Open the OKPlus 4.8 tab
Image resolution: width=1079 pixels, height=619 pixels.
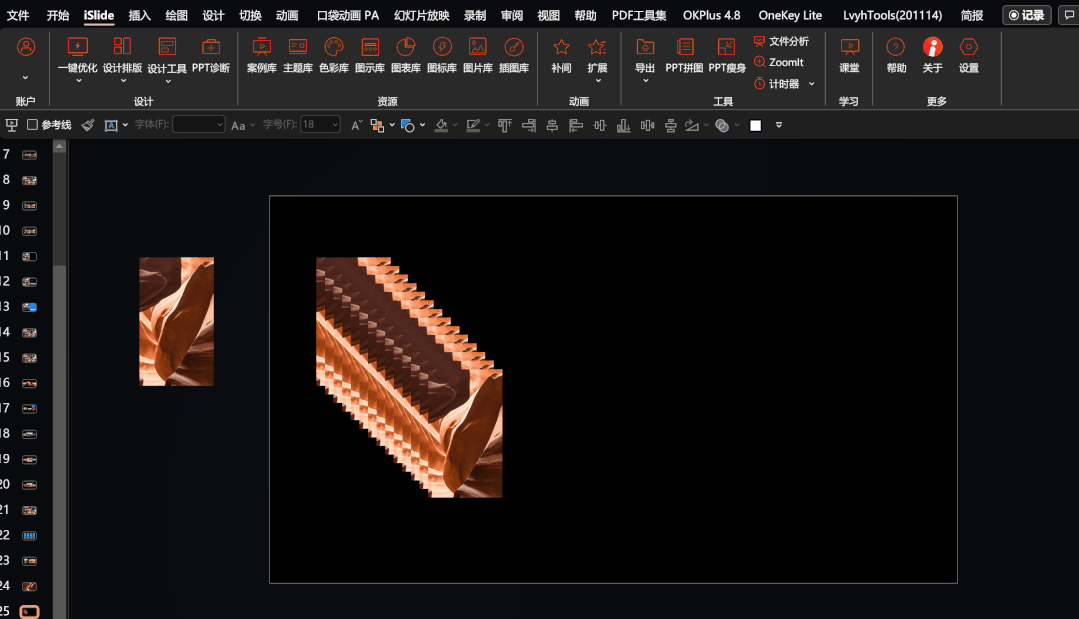711,15
